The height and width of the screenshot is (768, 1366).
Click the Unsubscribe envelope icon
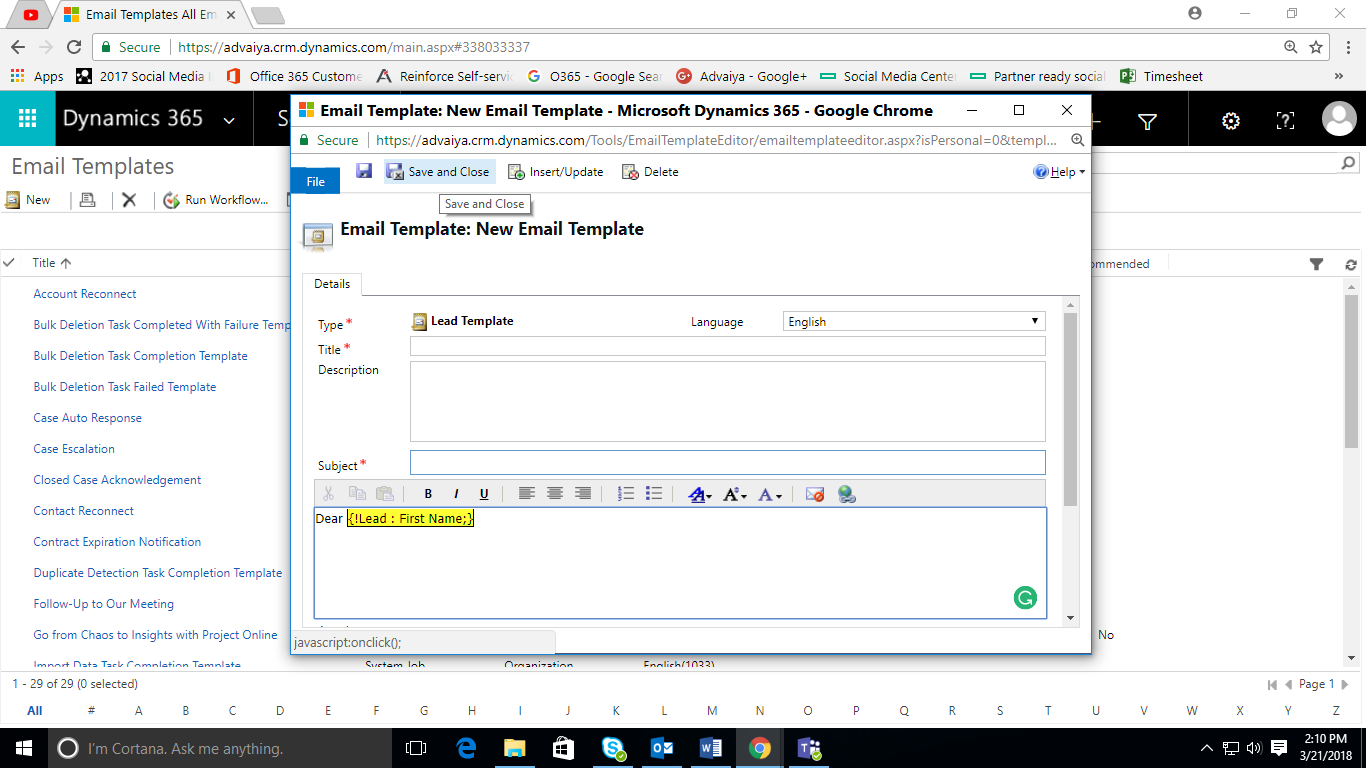click(x=815, y=494)
